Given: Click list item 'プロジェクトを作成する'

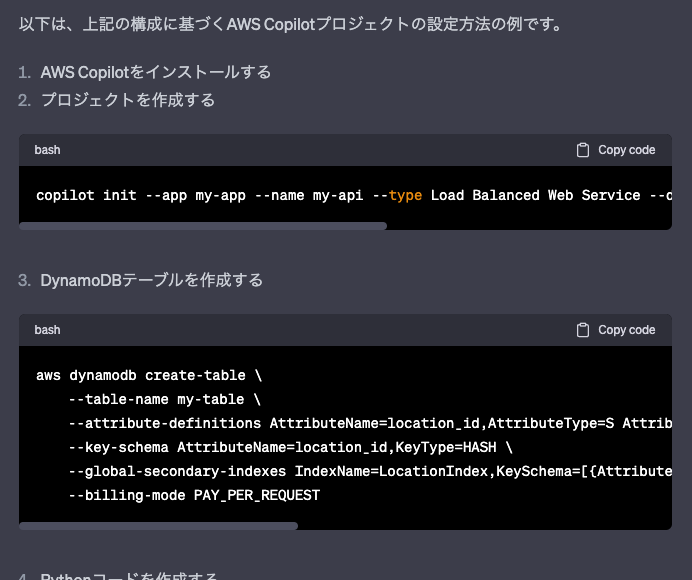Looking at the screenshot, I should point(128,100).
